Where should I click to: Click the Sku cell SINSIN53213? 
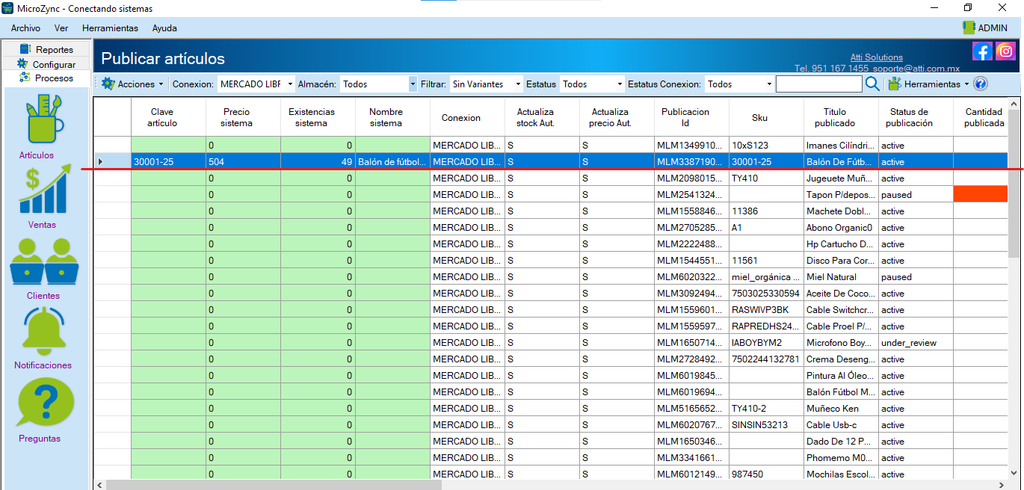(767, 425)
